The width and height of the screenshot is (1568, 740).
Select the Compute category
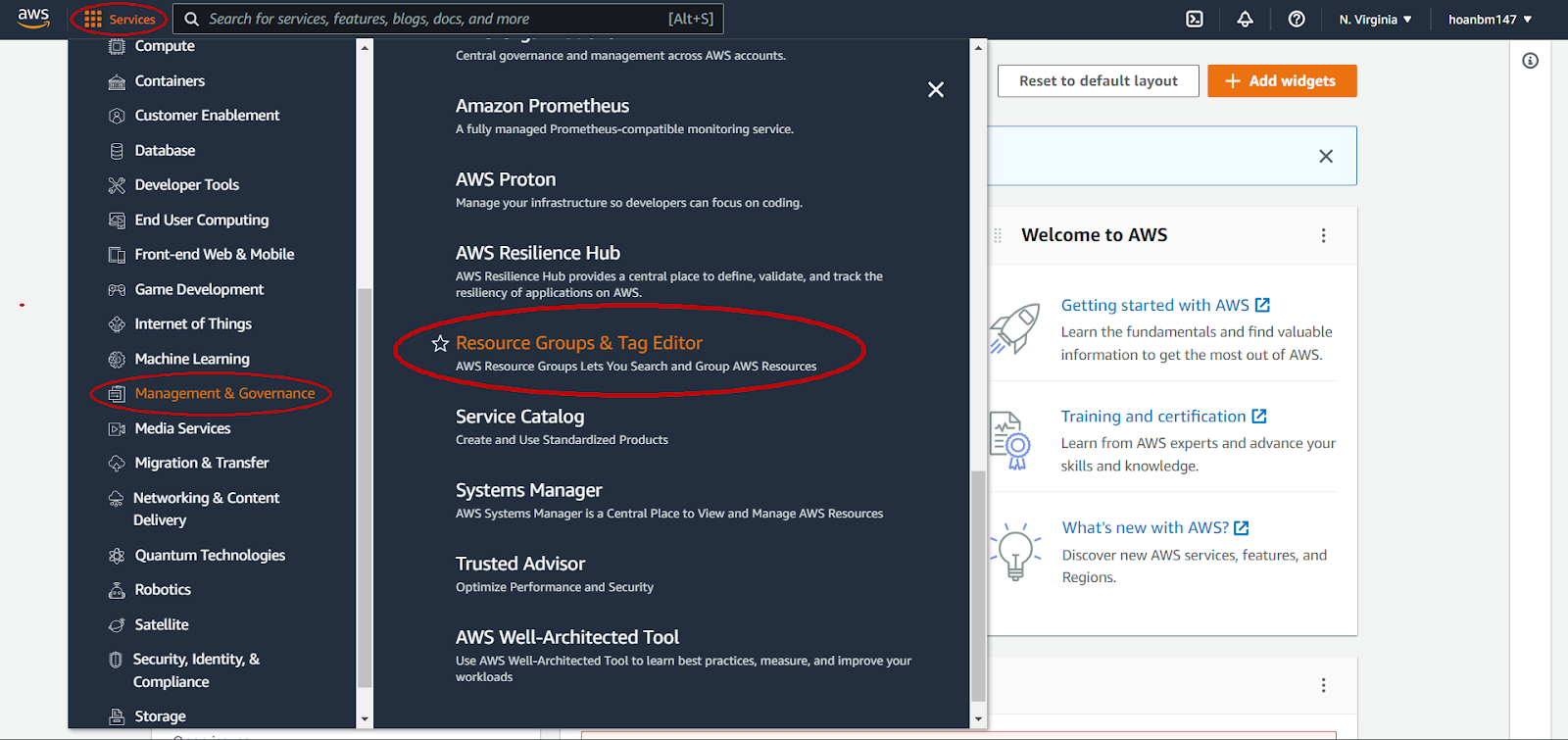point(165,46)
